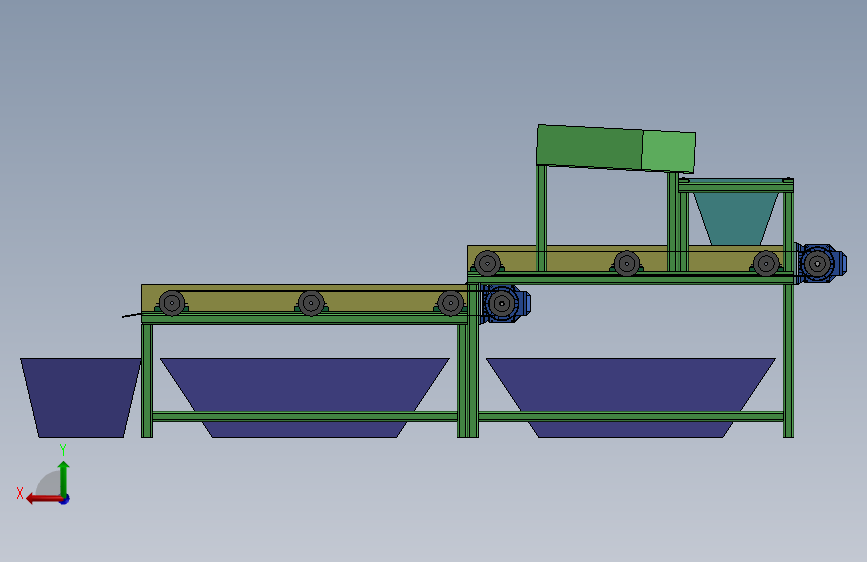867x562 pixels.
Task: Select the green hopper support frame top rail
Action: 736,188
